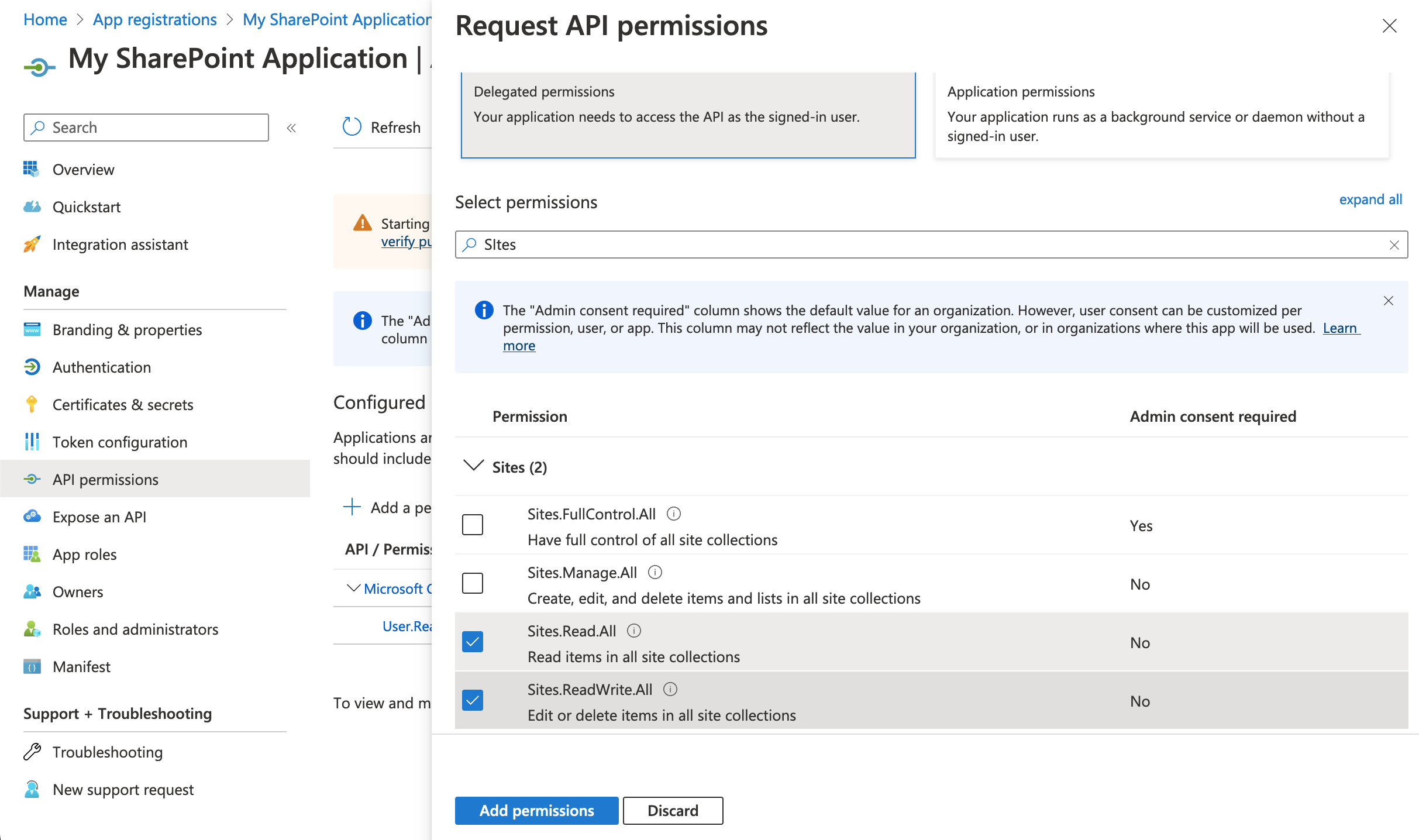1419x840 pixels.
Task: Navigate to App registrations breadcrumb
Action: coord(154,19)
